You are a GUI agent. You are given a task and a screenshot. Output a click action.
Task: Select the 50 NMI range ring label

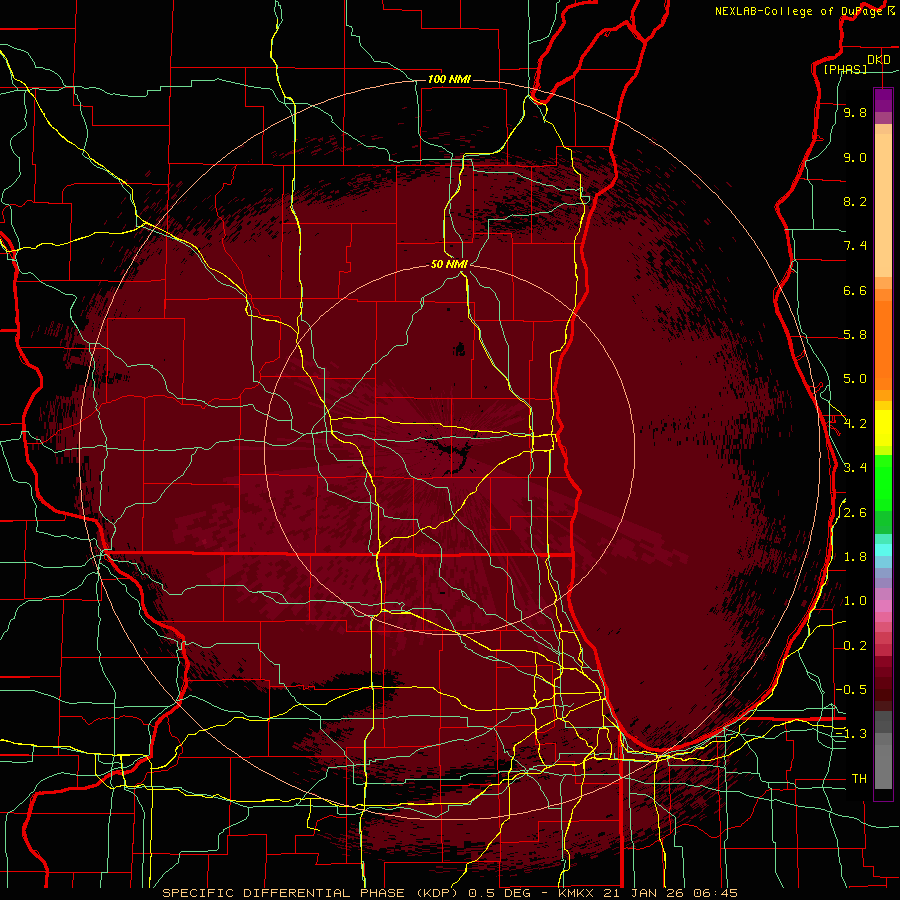coord(449,264)
